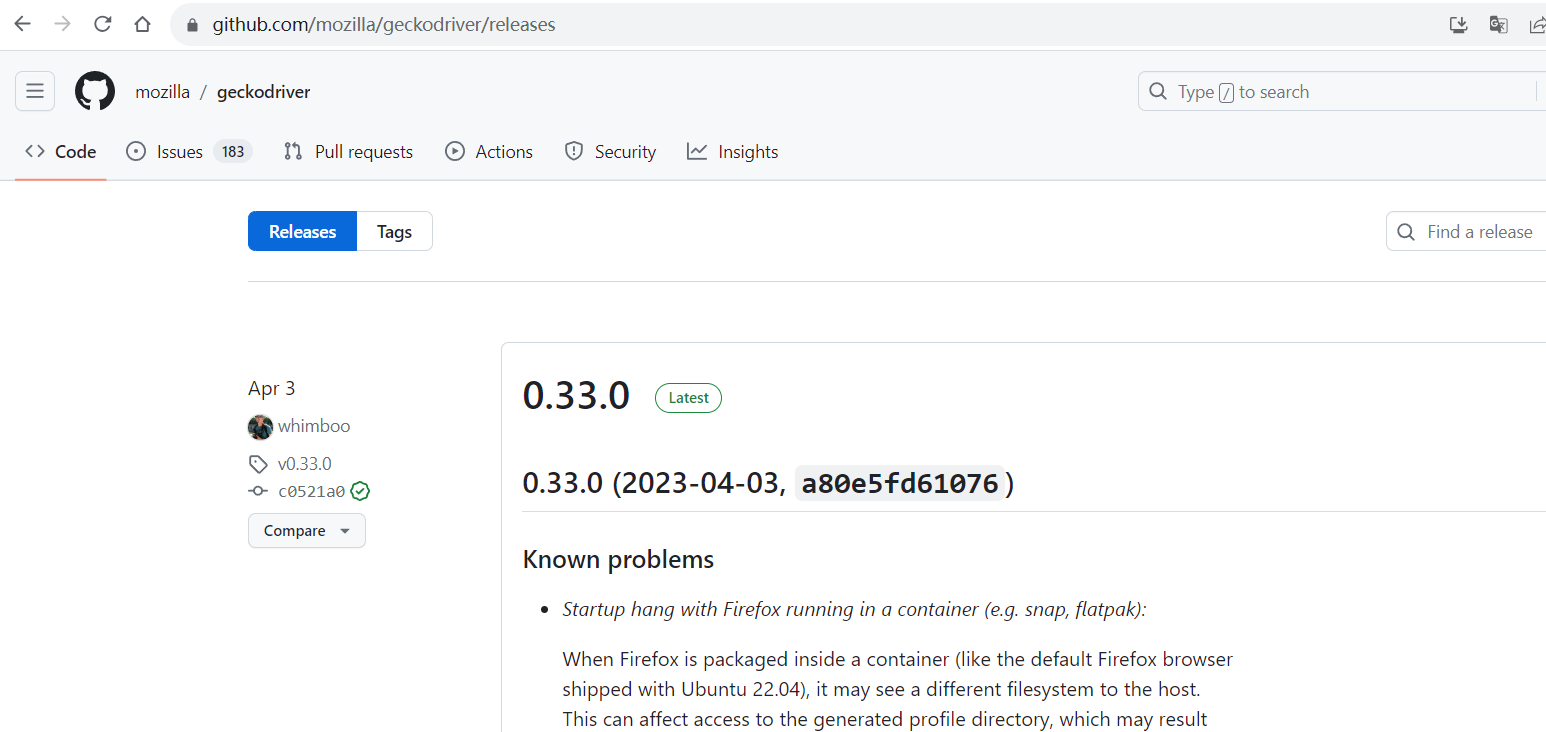The image size is (1546, 732).
Task: Click the browser home icon
Action: pyautogui.click(x=142, y=24)
